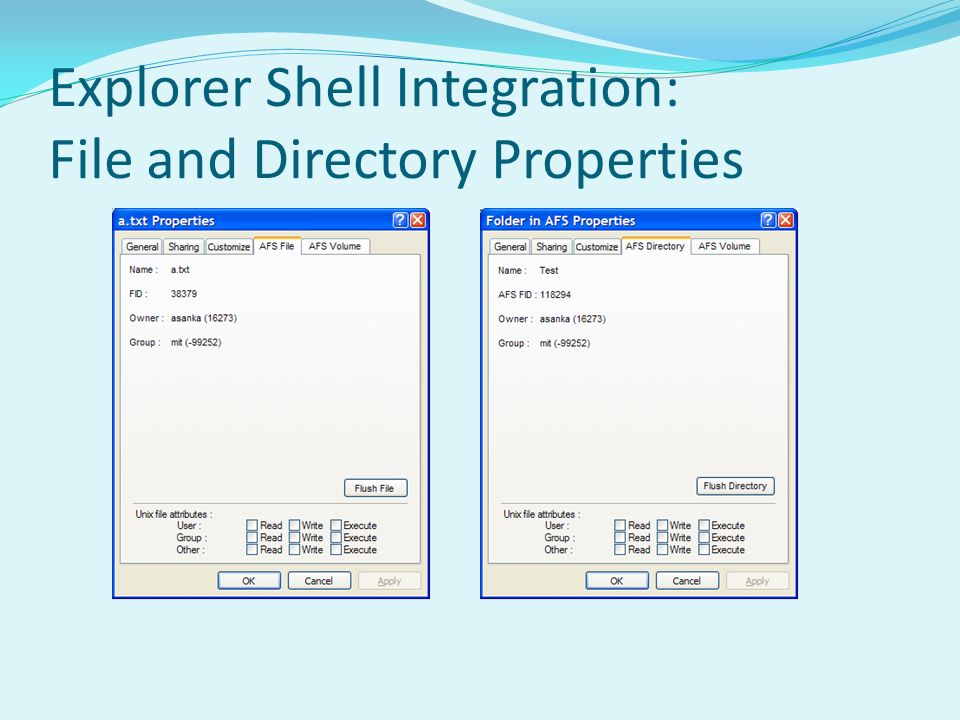Check User Execute in Folder in AFS Properties
Viewport: 960px width, 720px height.
point(704,525)
